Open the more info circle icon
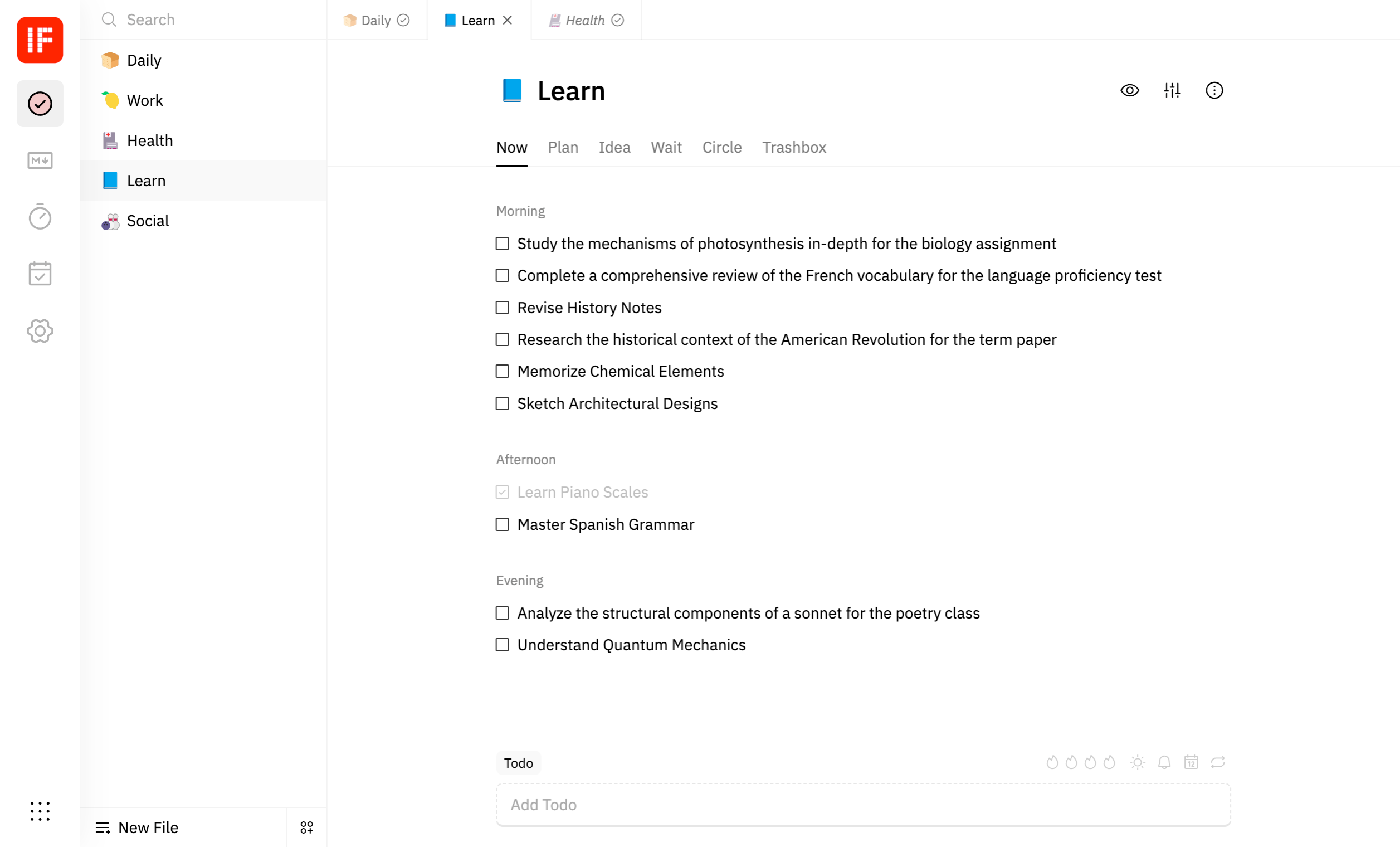 pyautogui.click(x=1213, y=90)
